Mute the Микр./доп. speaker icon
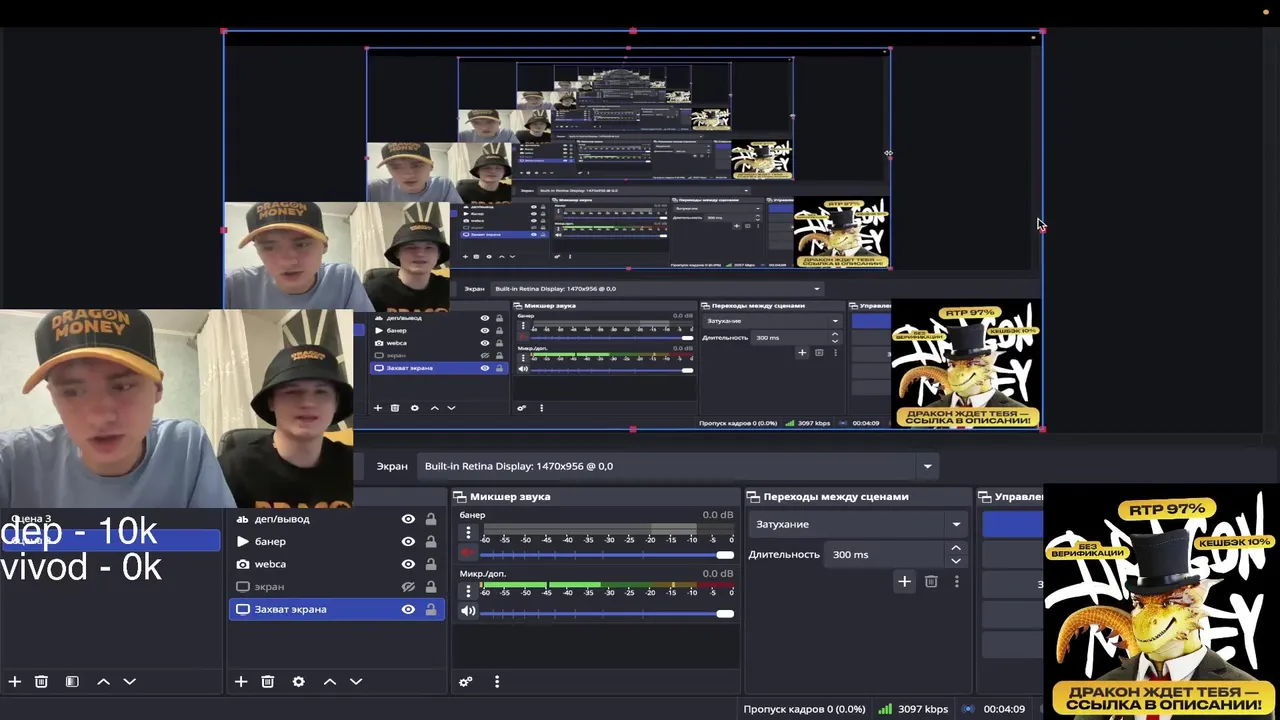 tap(467, 612)
